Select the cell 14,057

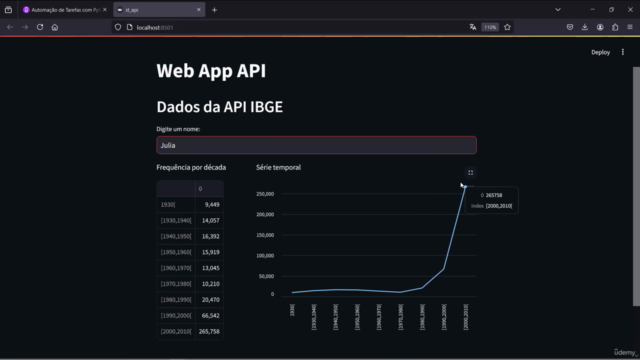click(209, 220)
